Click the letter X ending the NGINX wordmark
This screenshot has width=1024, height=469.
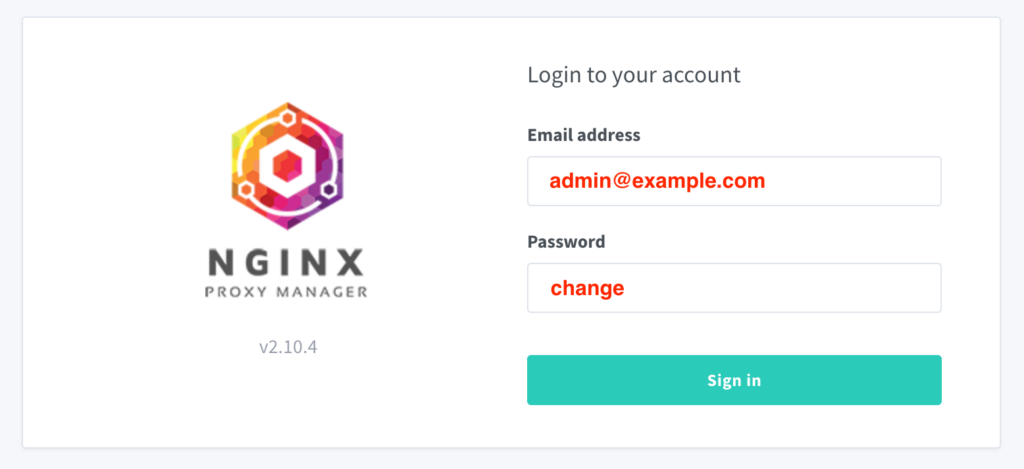(x=351, y=263)
